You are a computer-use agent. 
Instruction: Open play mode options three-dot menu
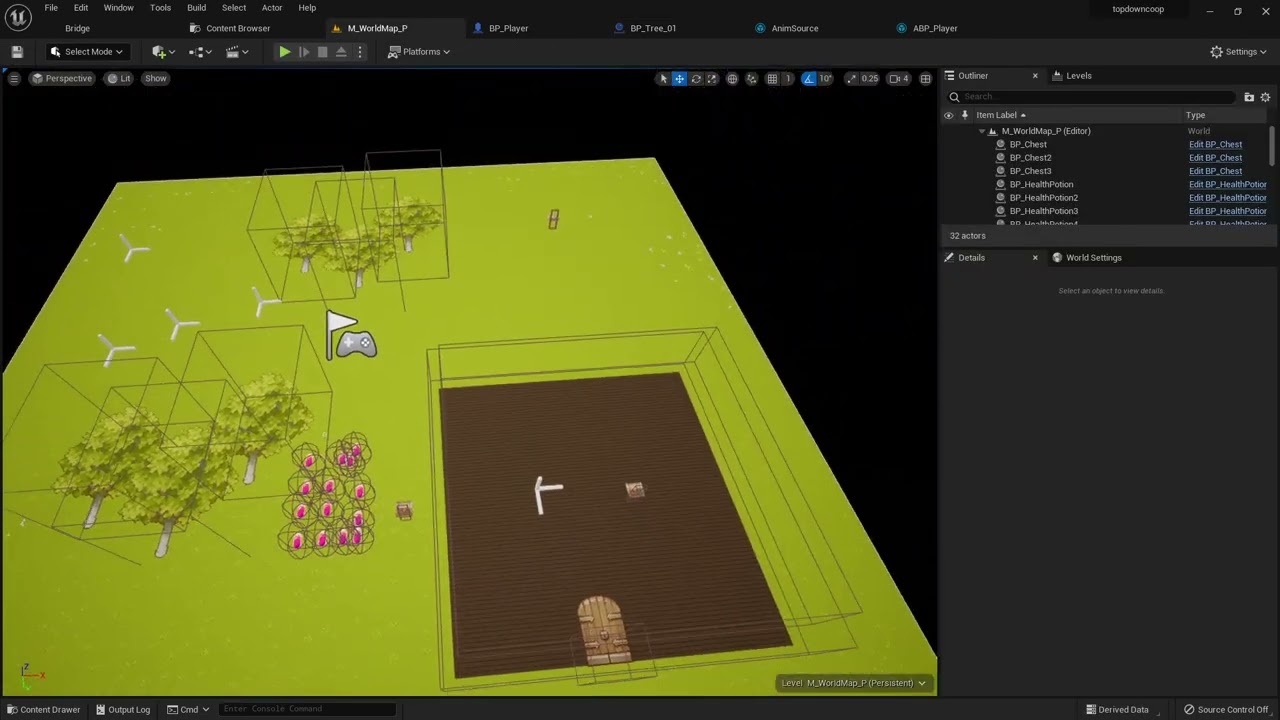click(360, 52)
